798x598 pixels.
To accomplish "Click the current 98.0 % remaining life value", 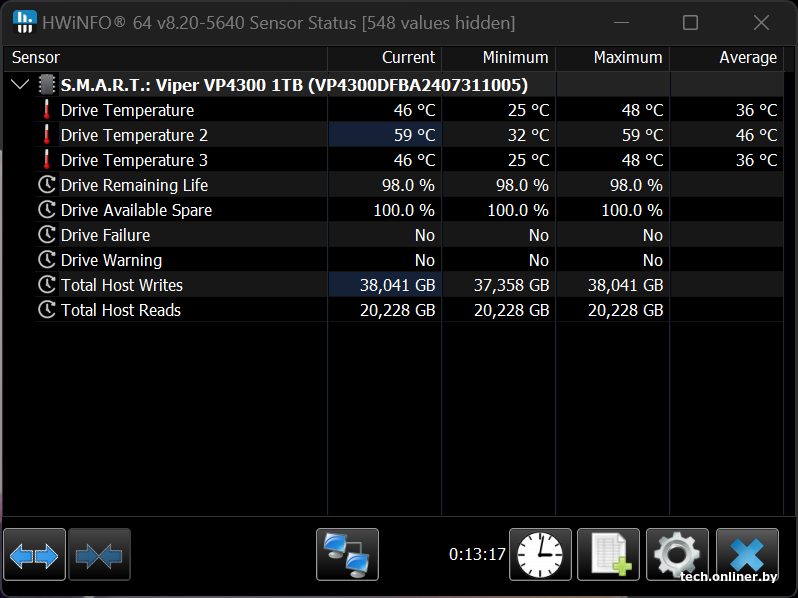I will click(408, 185).
